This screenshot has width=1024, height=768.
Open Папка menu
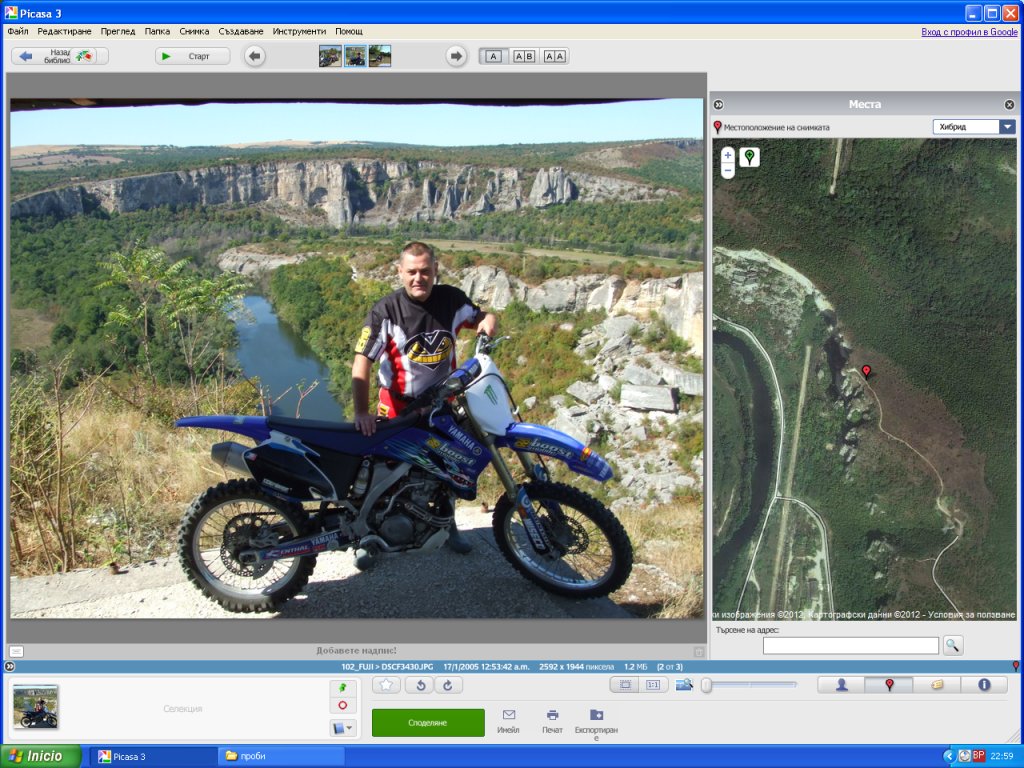coord(157,31)
